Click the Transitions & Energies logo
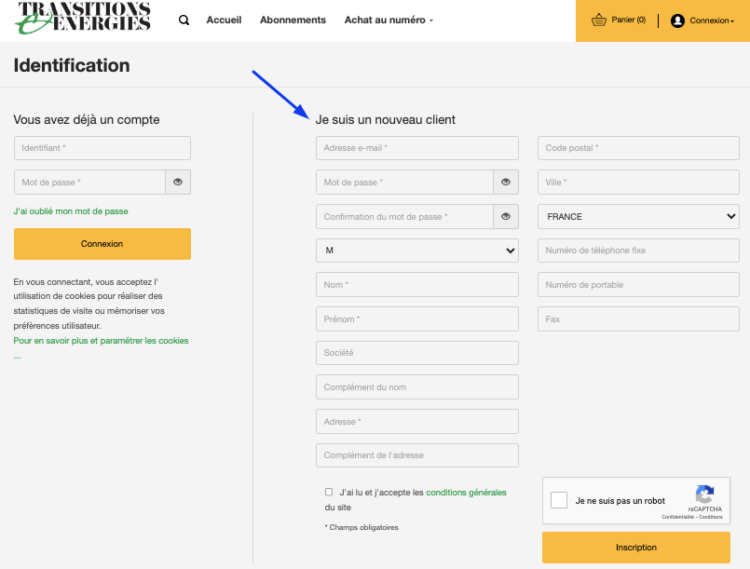Viewport: 750px width, 569px height. pos(84,17)
